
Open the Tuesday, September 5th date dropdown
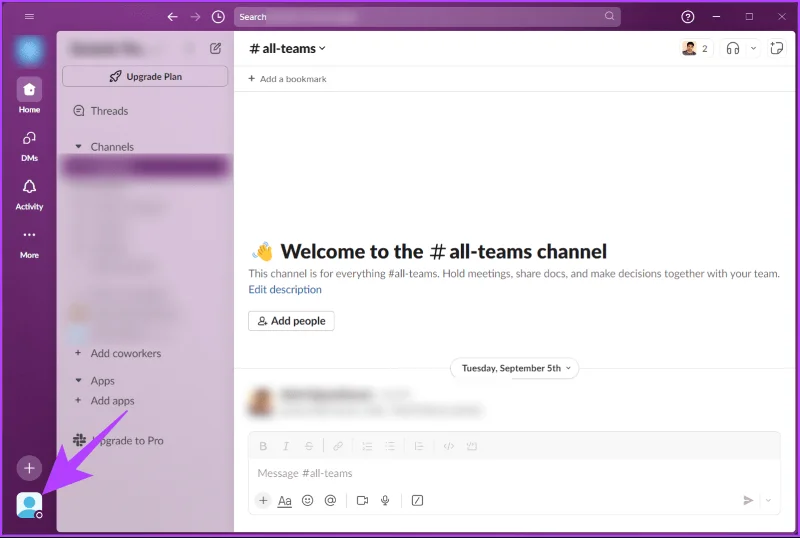click(x=514, y=368)
